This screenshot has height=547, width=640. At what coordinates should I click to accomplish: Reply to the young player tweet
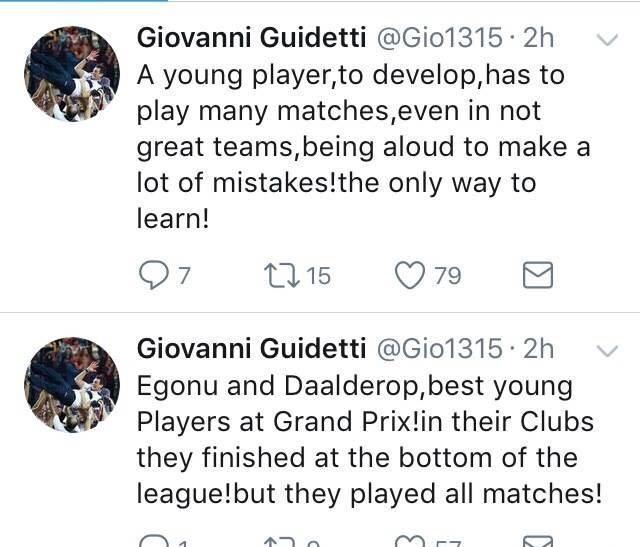click(x=153, y=276)
